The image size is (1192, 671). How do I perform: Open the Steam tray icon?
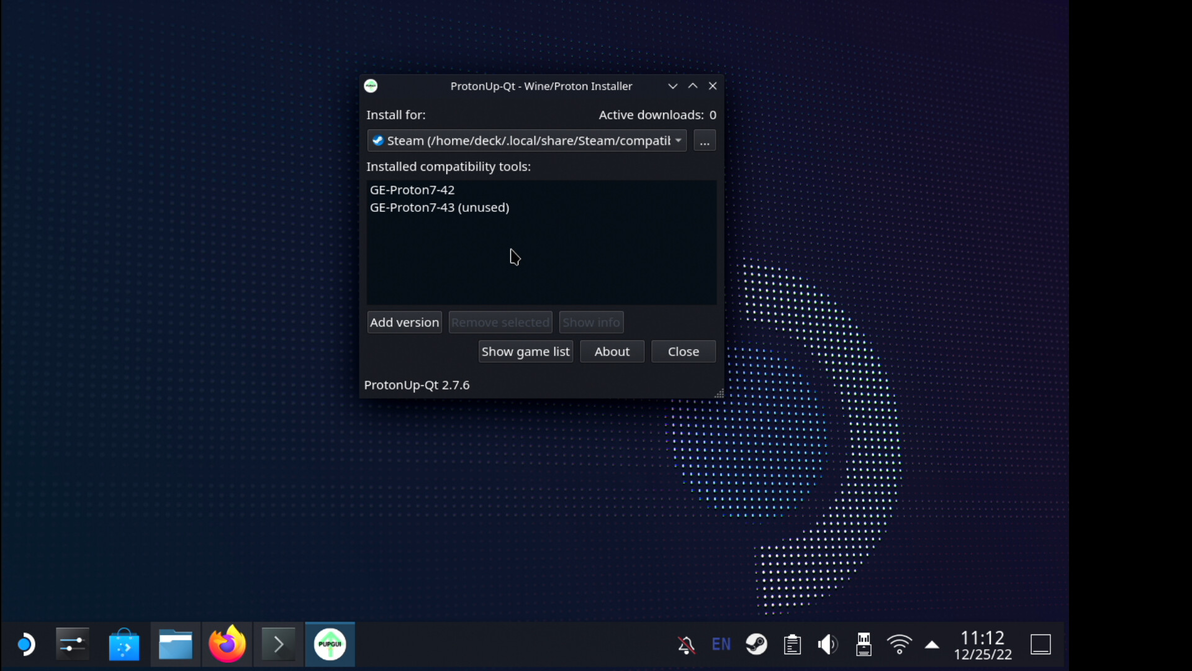pyautogui.click(x=756, y=644)
